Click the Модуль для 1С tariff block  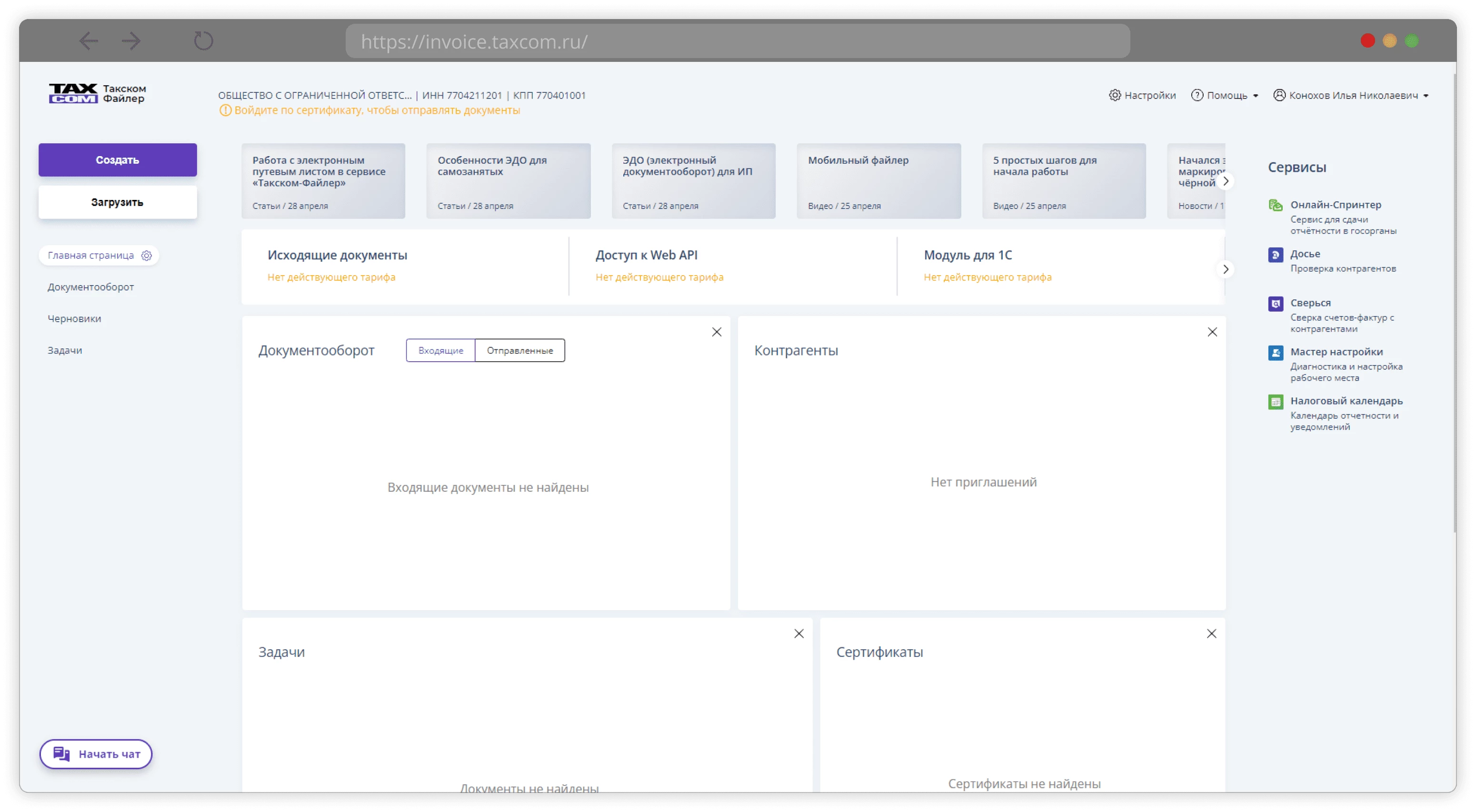[x=1061, y=267]
